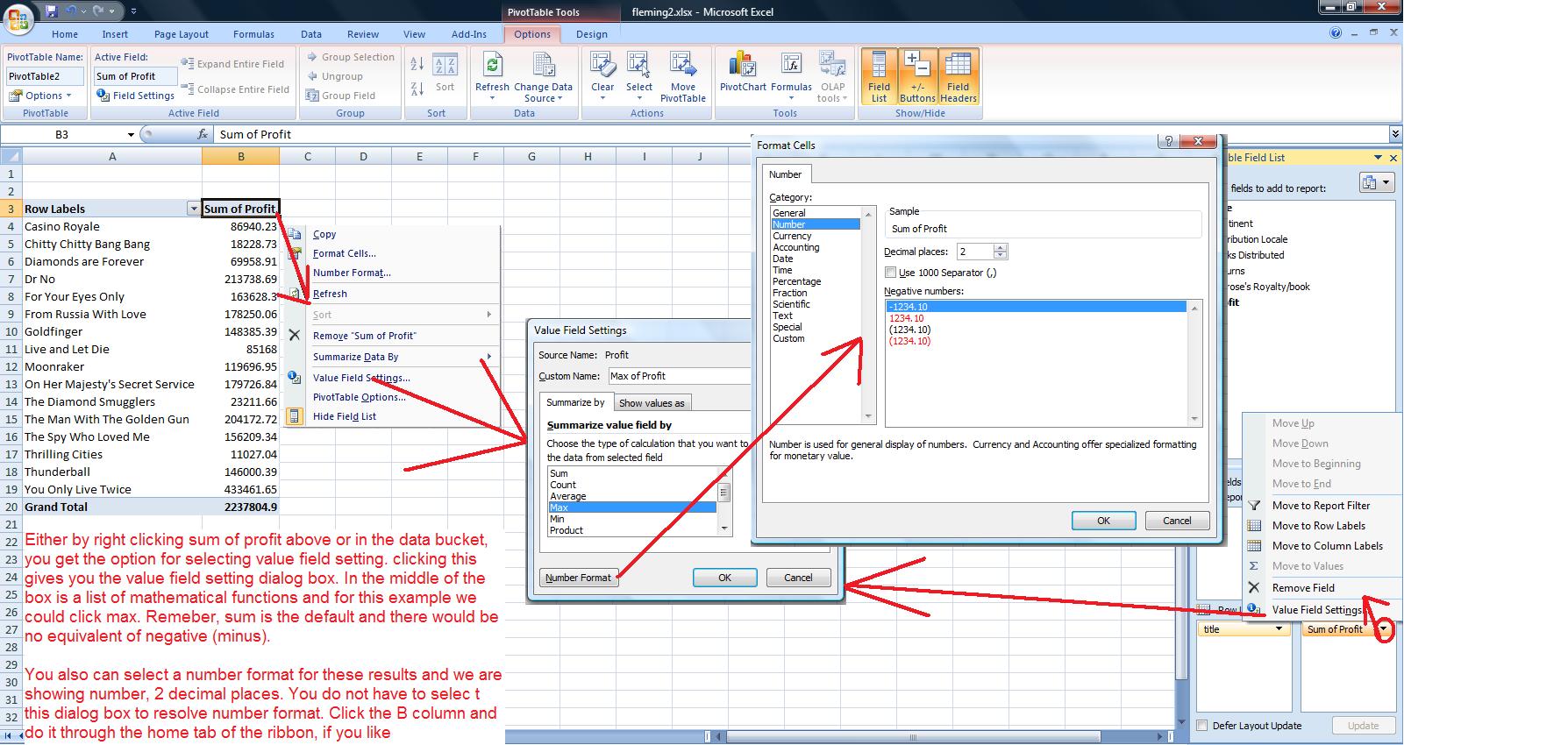1568x745 pixels.
Task: Click Collapse Entire Field
Action: click(235, 89)
